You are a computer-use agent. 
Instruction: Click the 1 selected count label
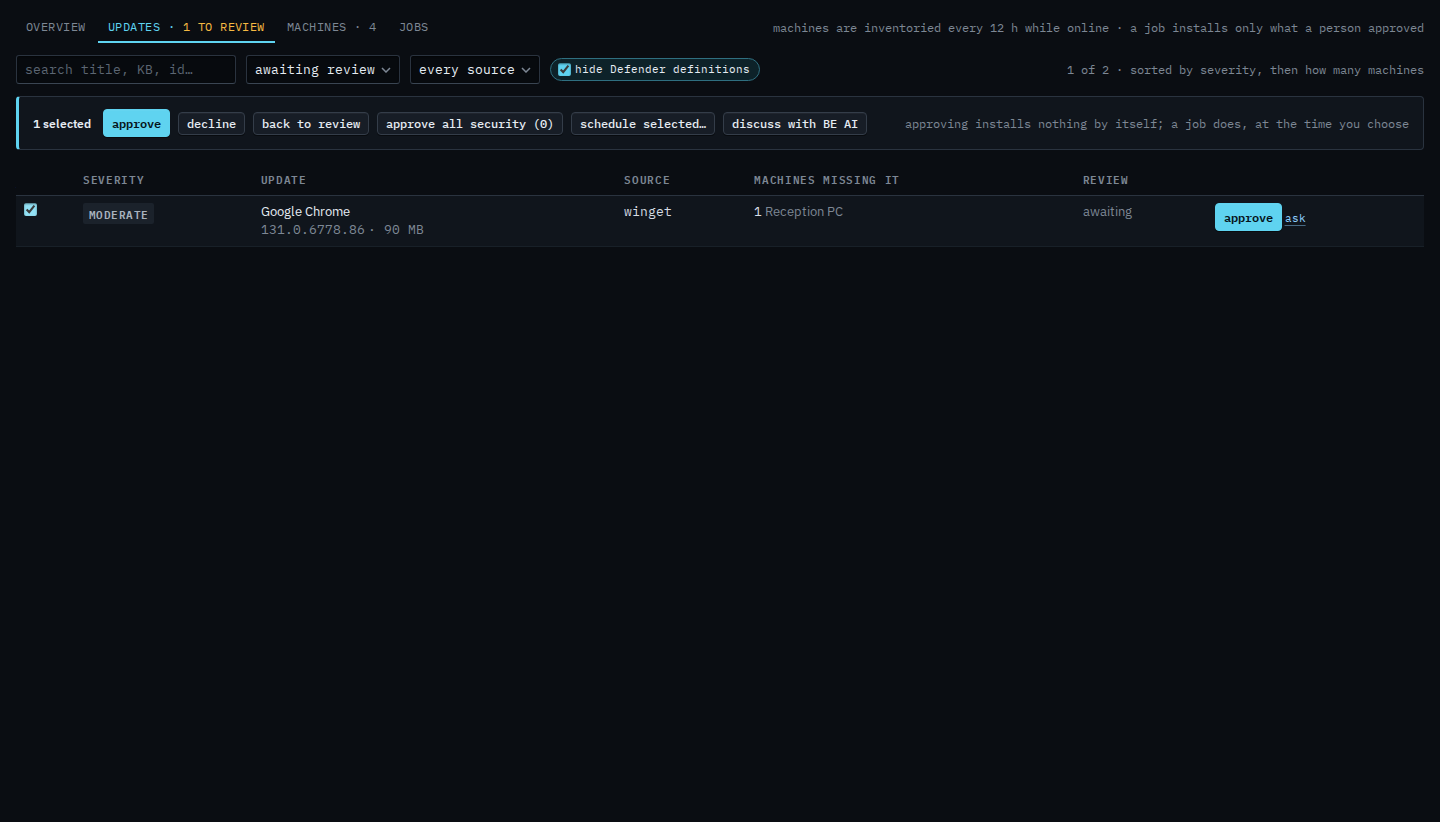click(62, 124)
